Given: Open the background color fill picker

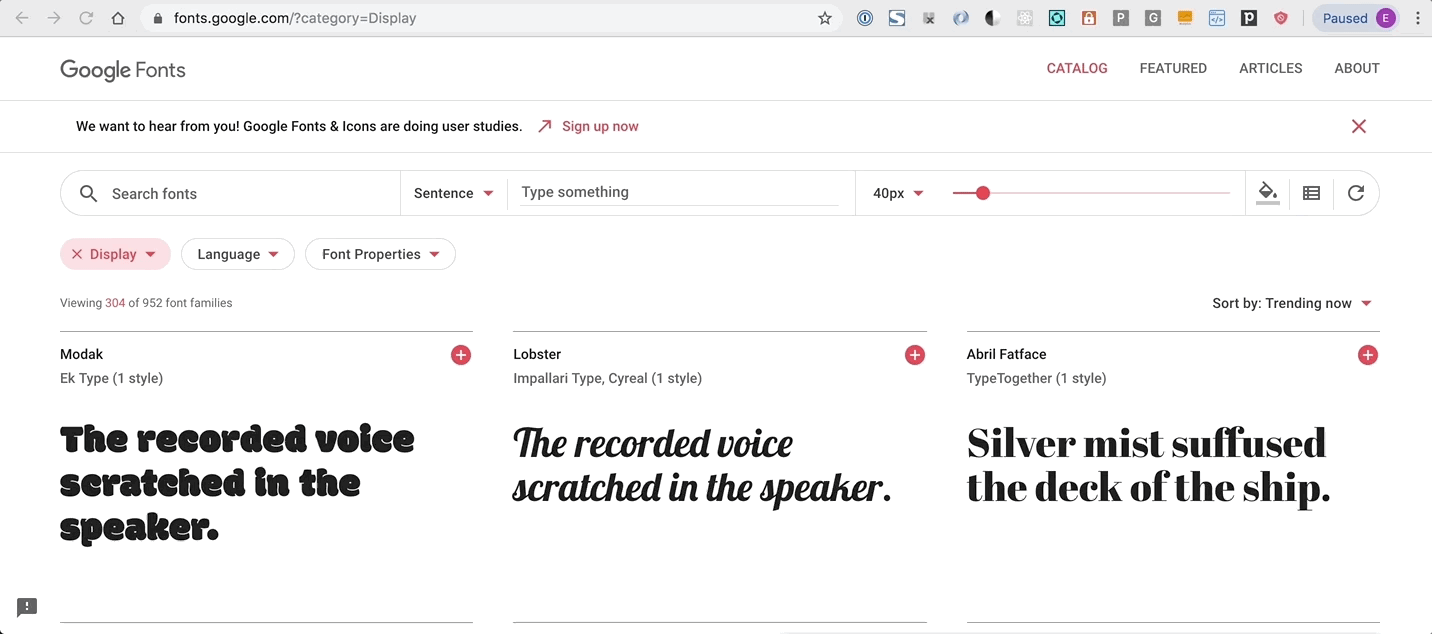Looking at the screenshot, I should [1267, 193].
